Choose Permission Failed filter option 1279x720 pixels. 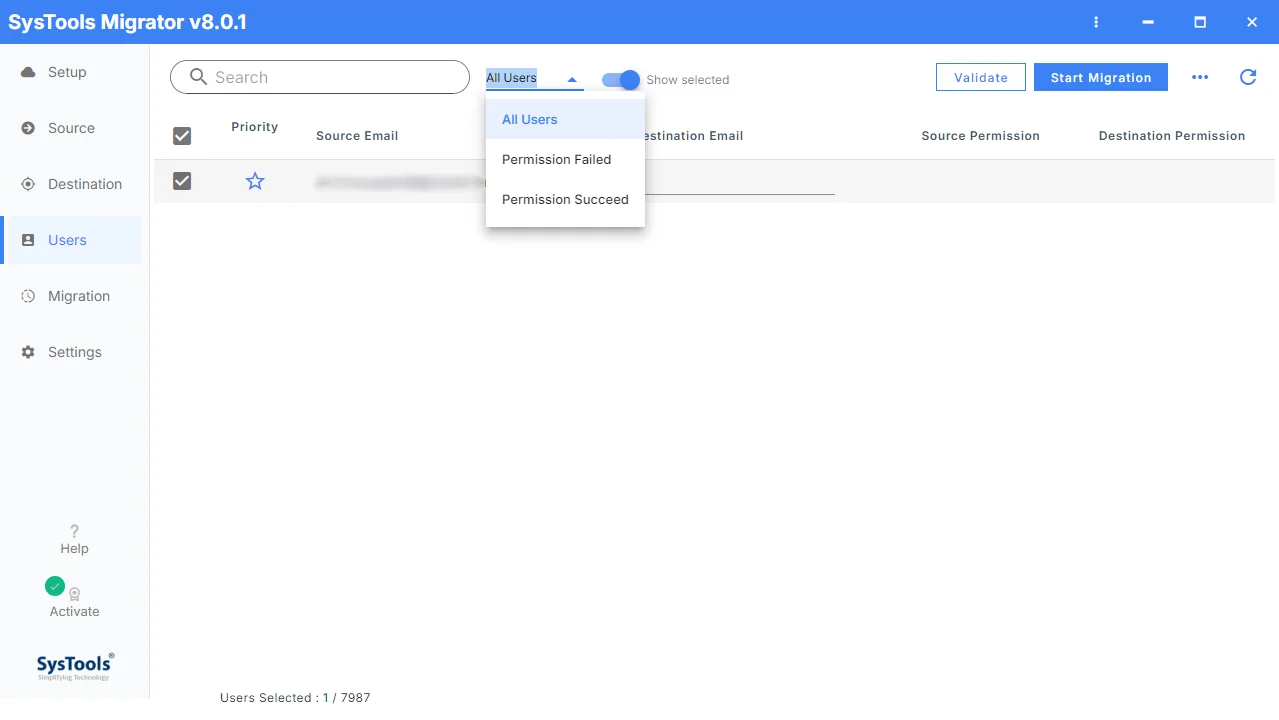(x=565, y=159)
